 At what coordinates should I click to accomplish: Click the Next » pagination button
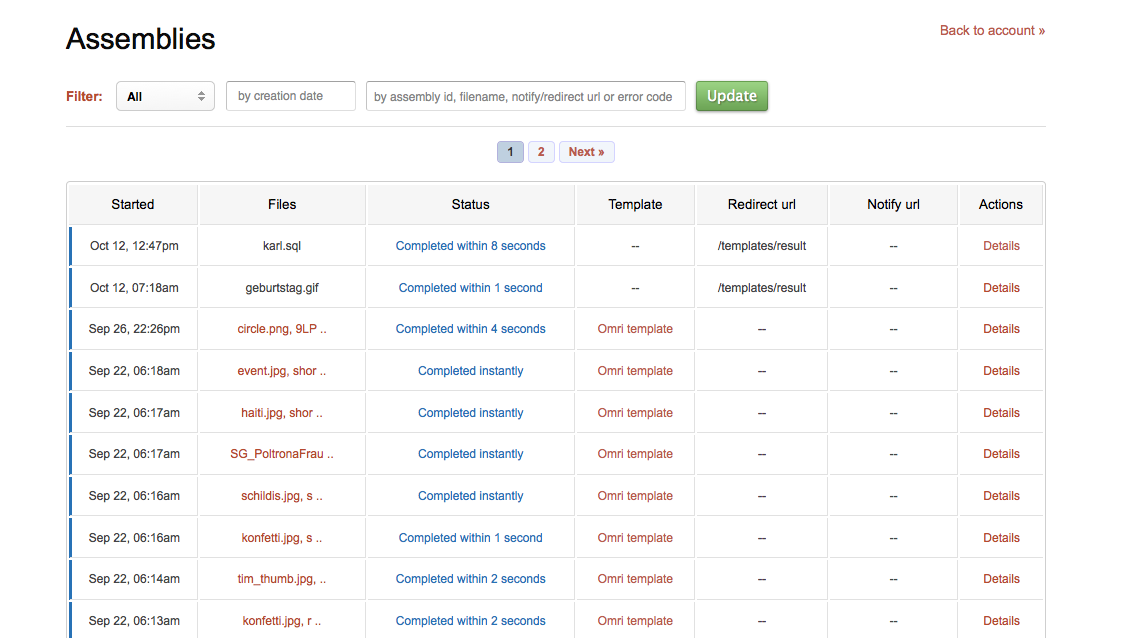click(586, 152)
